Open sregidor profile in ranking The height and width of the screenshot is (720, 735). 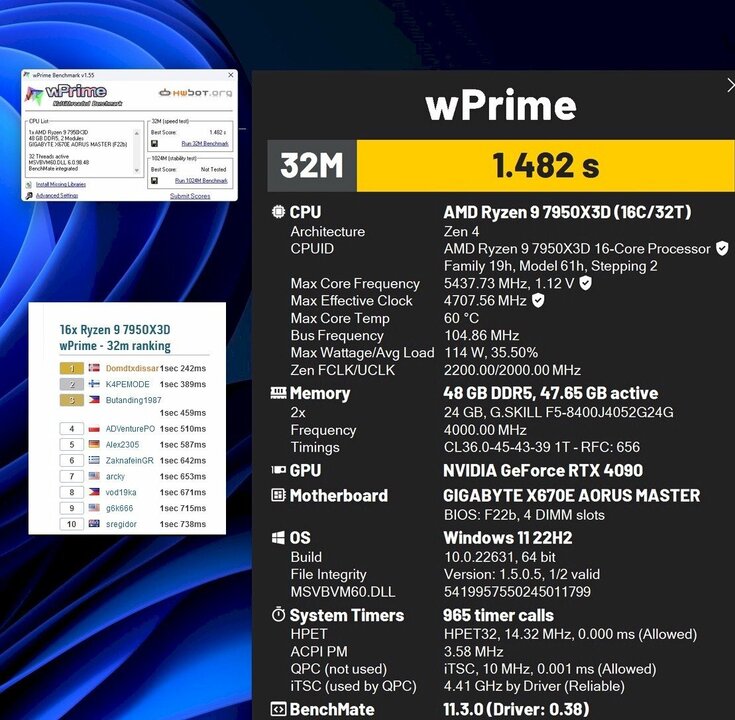tap(121, 524)
